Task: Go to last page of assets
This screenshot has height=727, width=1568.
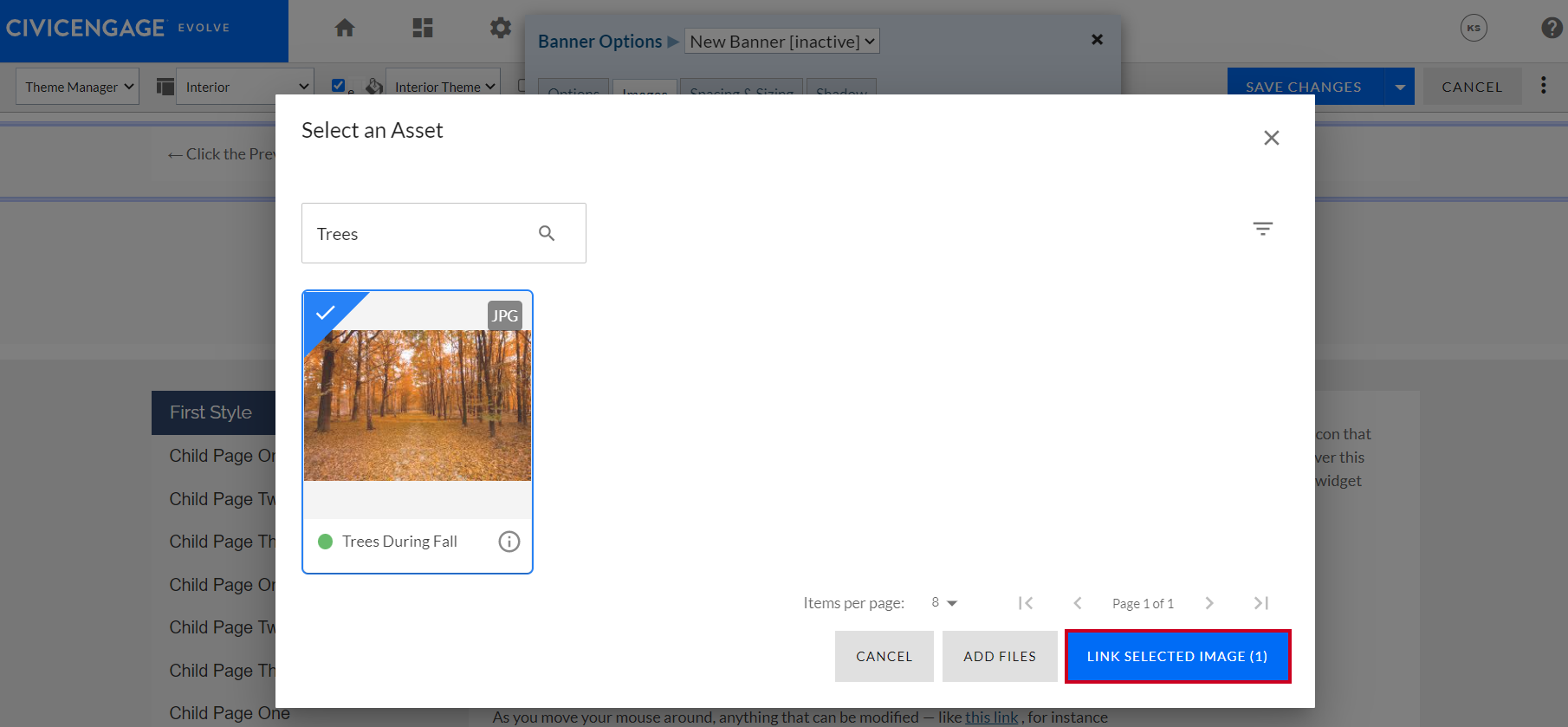Action: tap(1261, 603)
